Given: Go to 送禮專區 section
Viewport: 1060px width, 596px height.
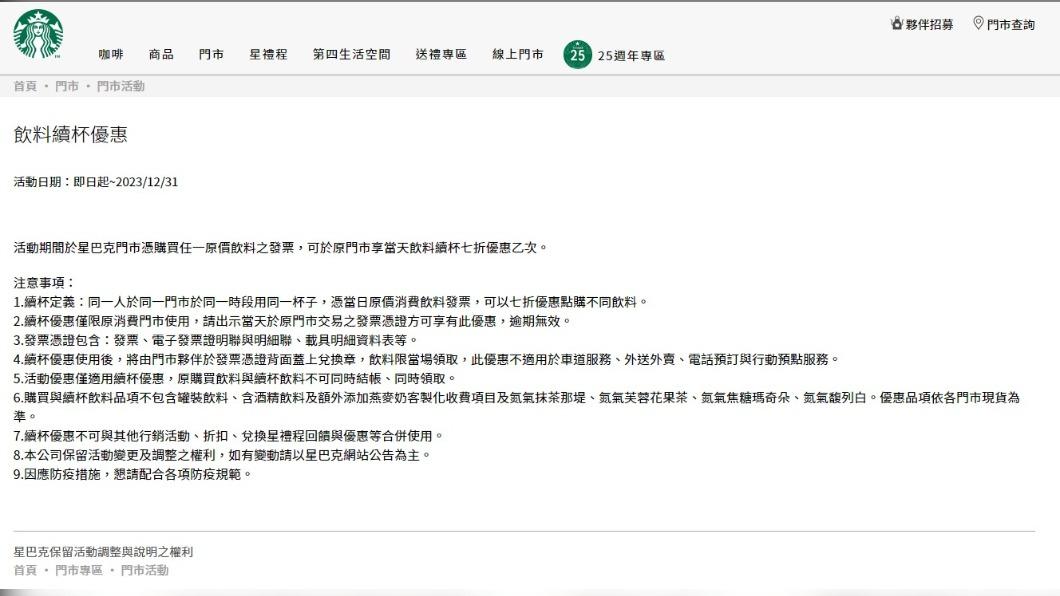Looking at the screenshot, I should (441, 55).
